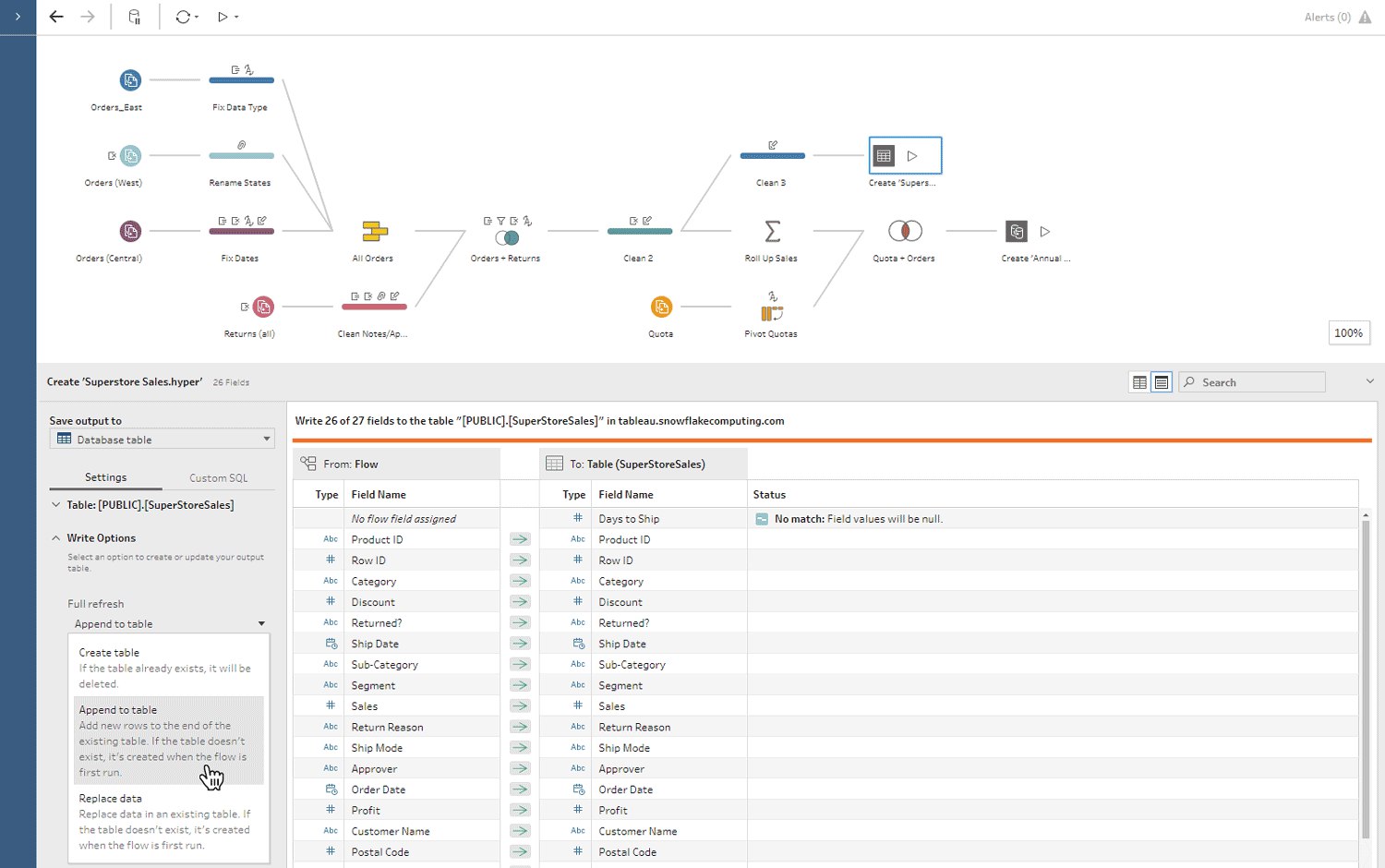The height and width of the screenshot is (868, 1385).
Task: Select the Orders + Returns join step
Action: point(507,237)
